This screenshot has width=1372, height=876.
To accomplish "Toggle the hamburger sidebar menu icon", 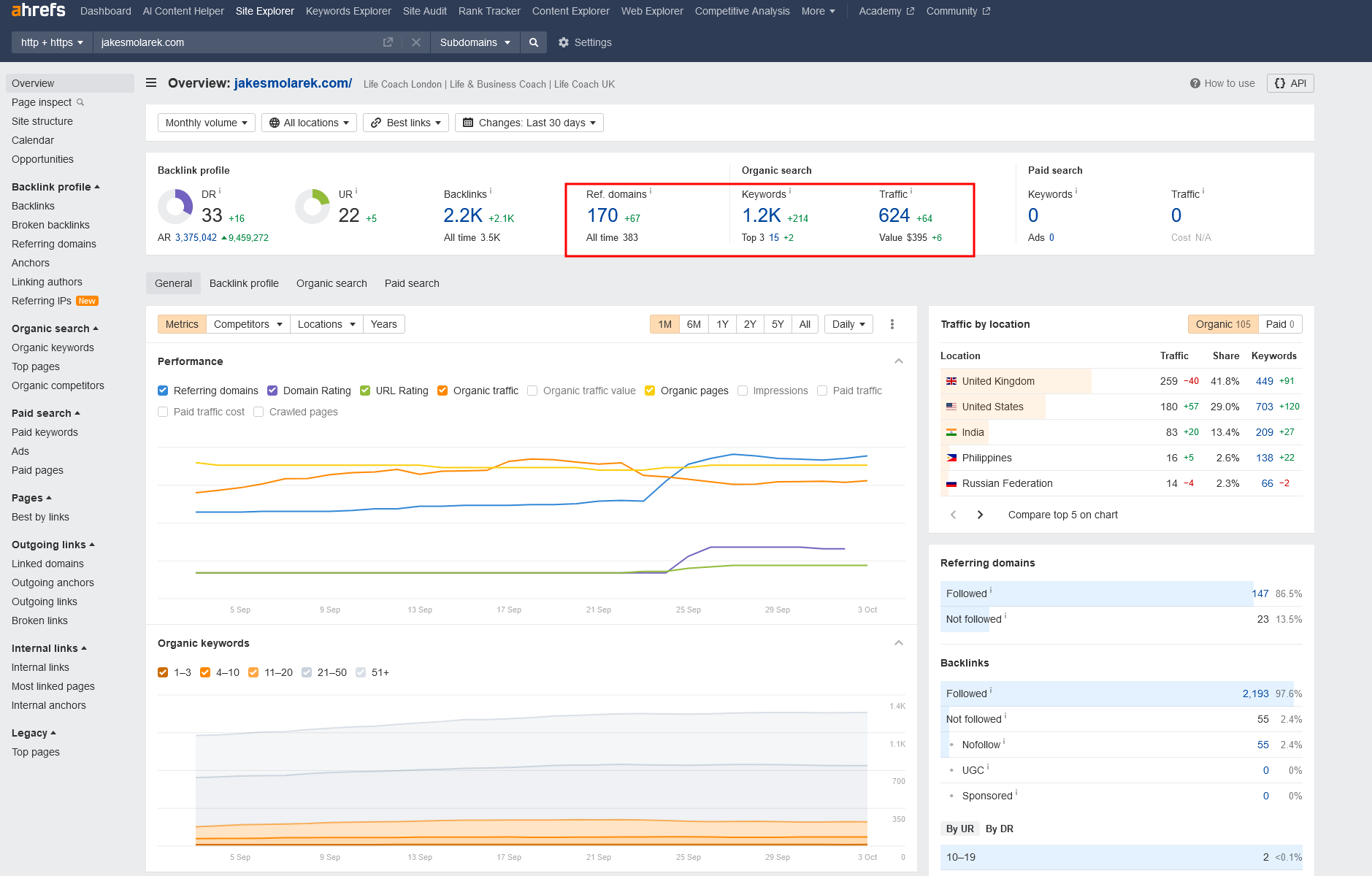I will click(x=151, y=83).
